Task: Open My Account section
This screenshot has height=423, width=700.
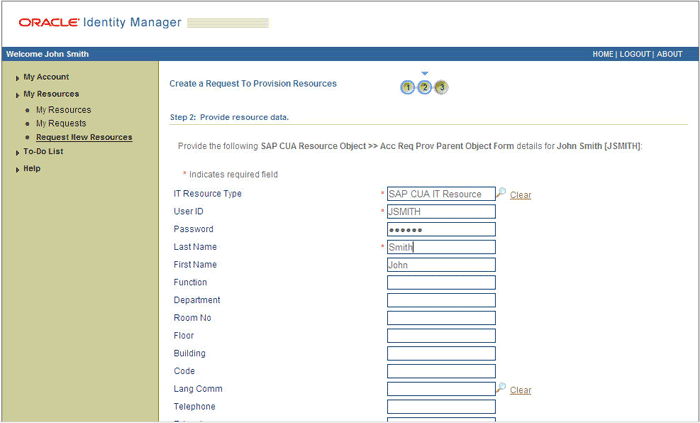Action: click(x=46, y=77)
